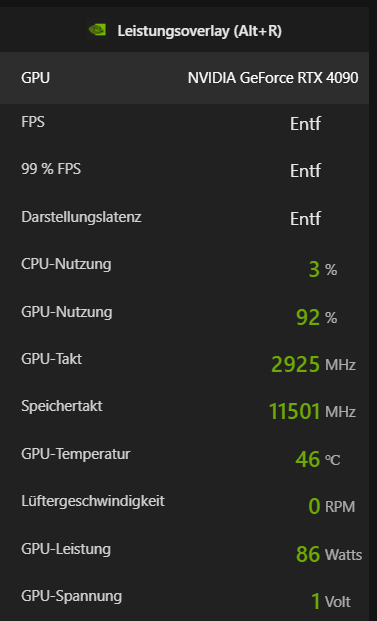This screenshot has height=621, width=377.
Task: Click the Darstellungslatenz label
Action: coord(81,217)
